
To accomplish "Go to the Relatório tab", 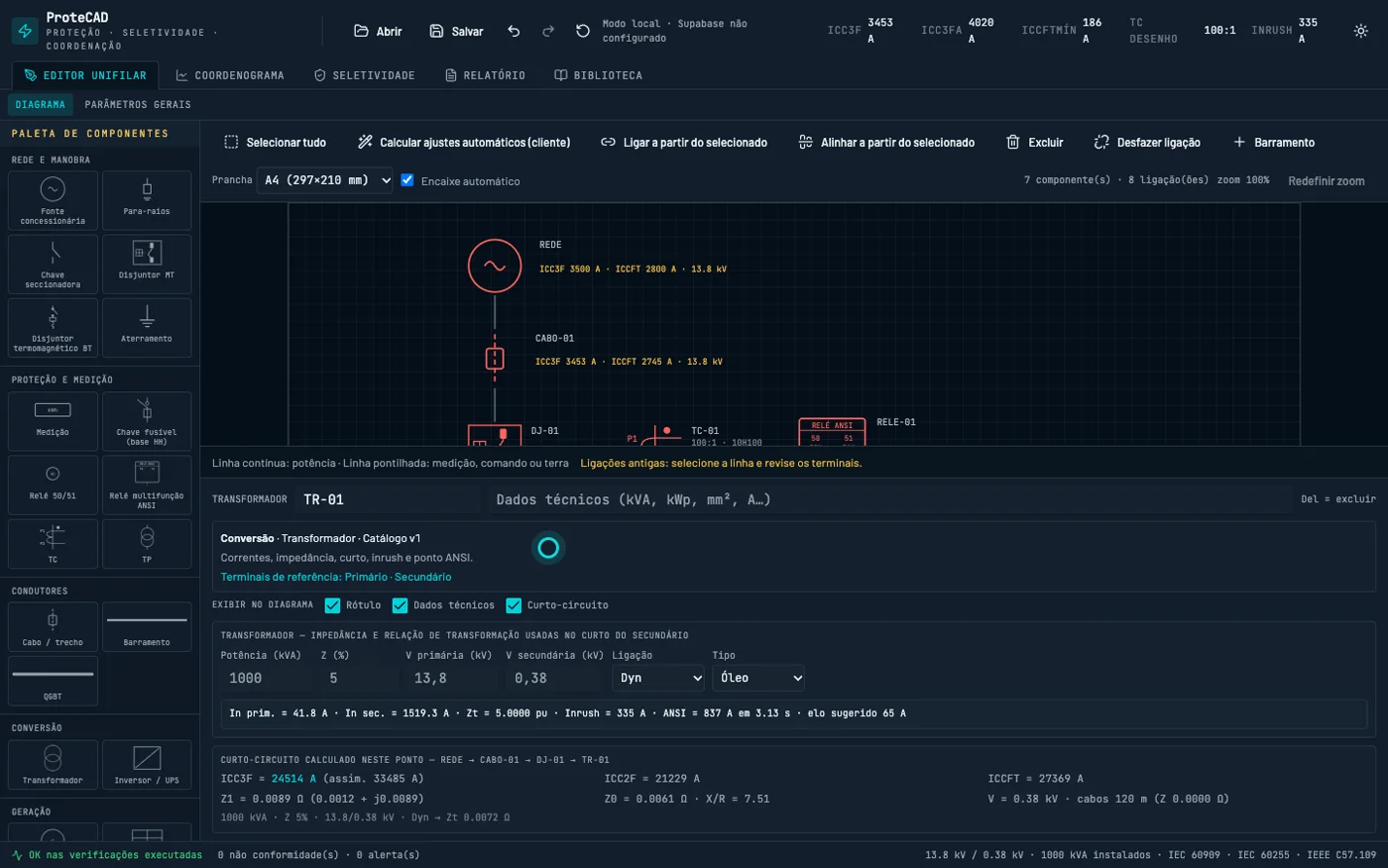I will coord(485,75).
